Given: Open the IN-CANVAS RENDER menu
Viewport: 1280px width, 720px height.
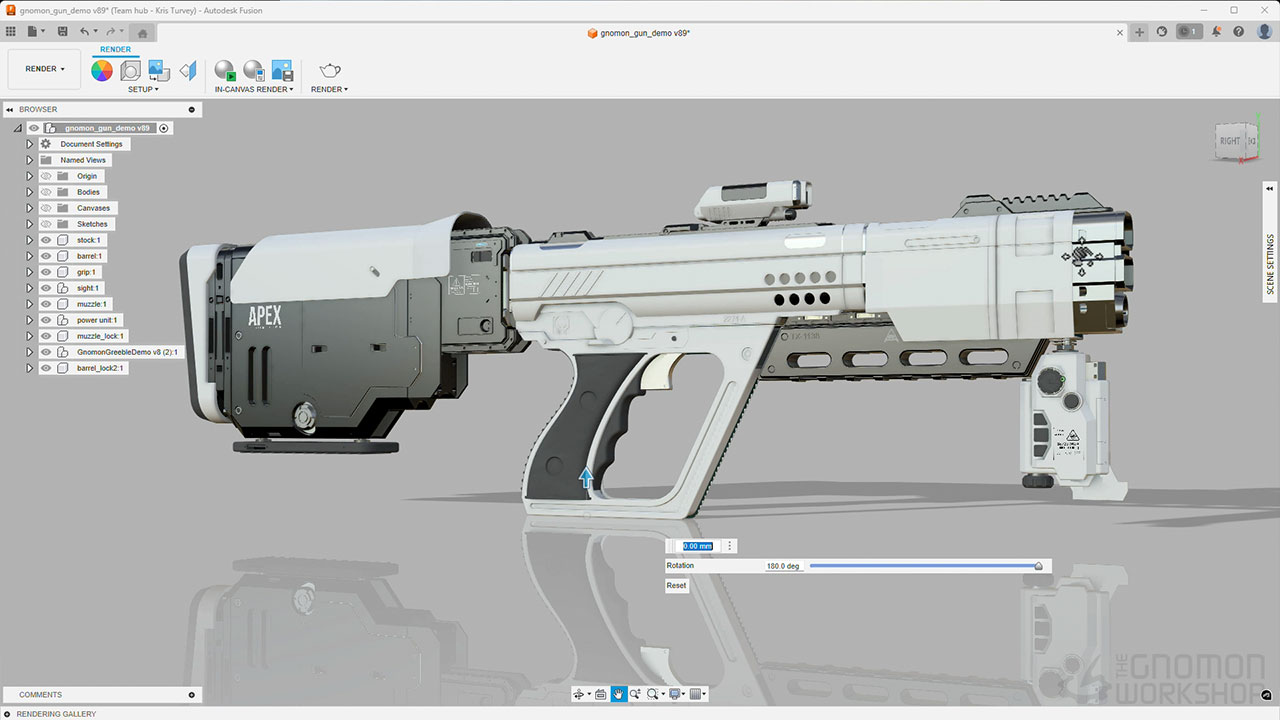Looking at the screenshot, I should tap(253, 89).
